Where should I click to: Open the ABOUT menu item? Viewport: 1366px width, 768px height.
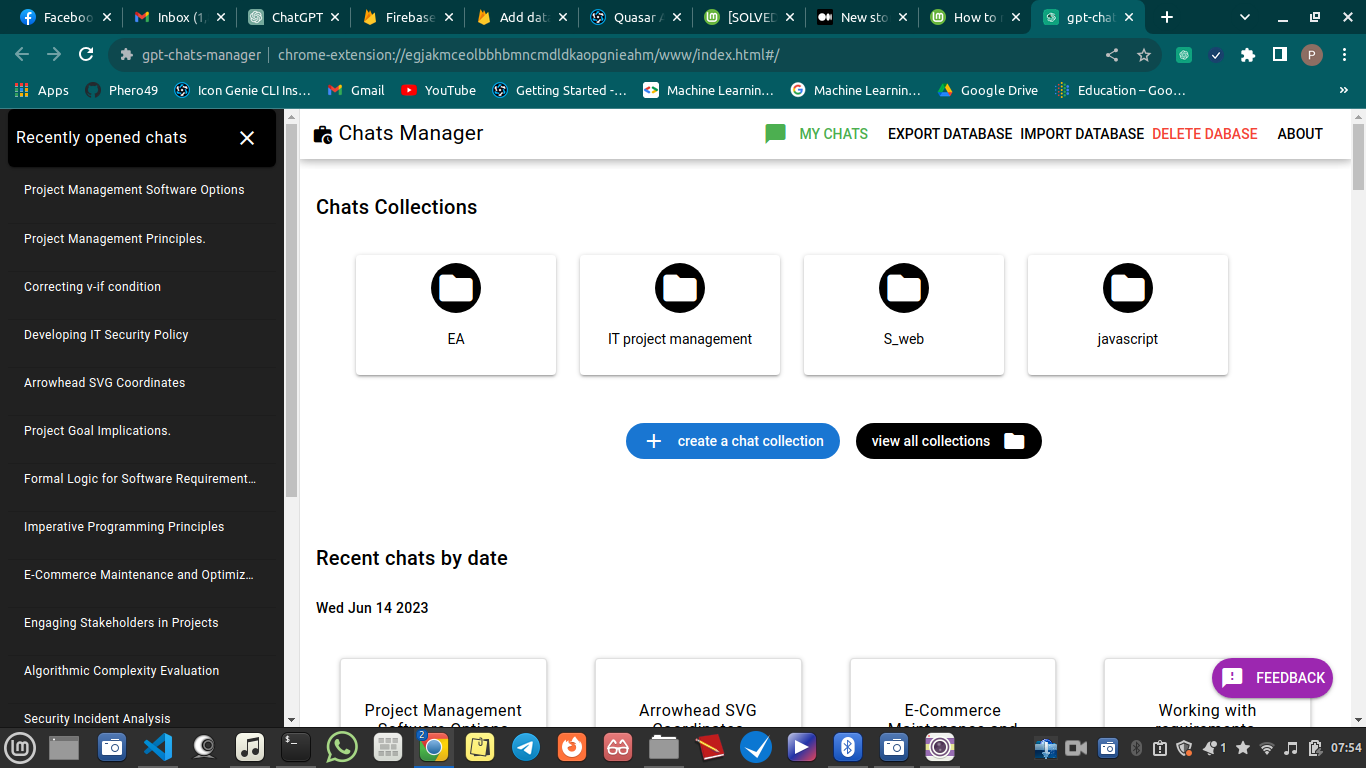pyautogui.click(x=1299, y=133)
